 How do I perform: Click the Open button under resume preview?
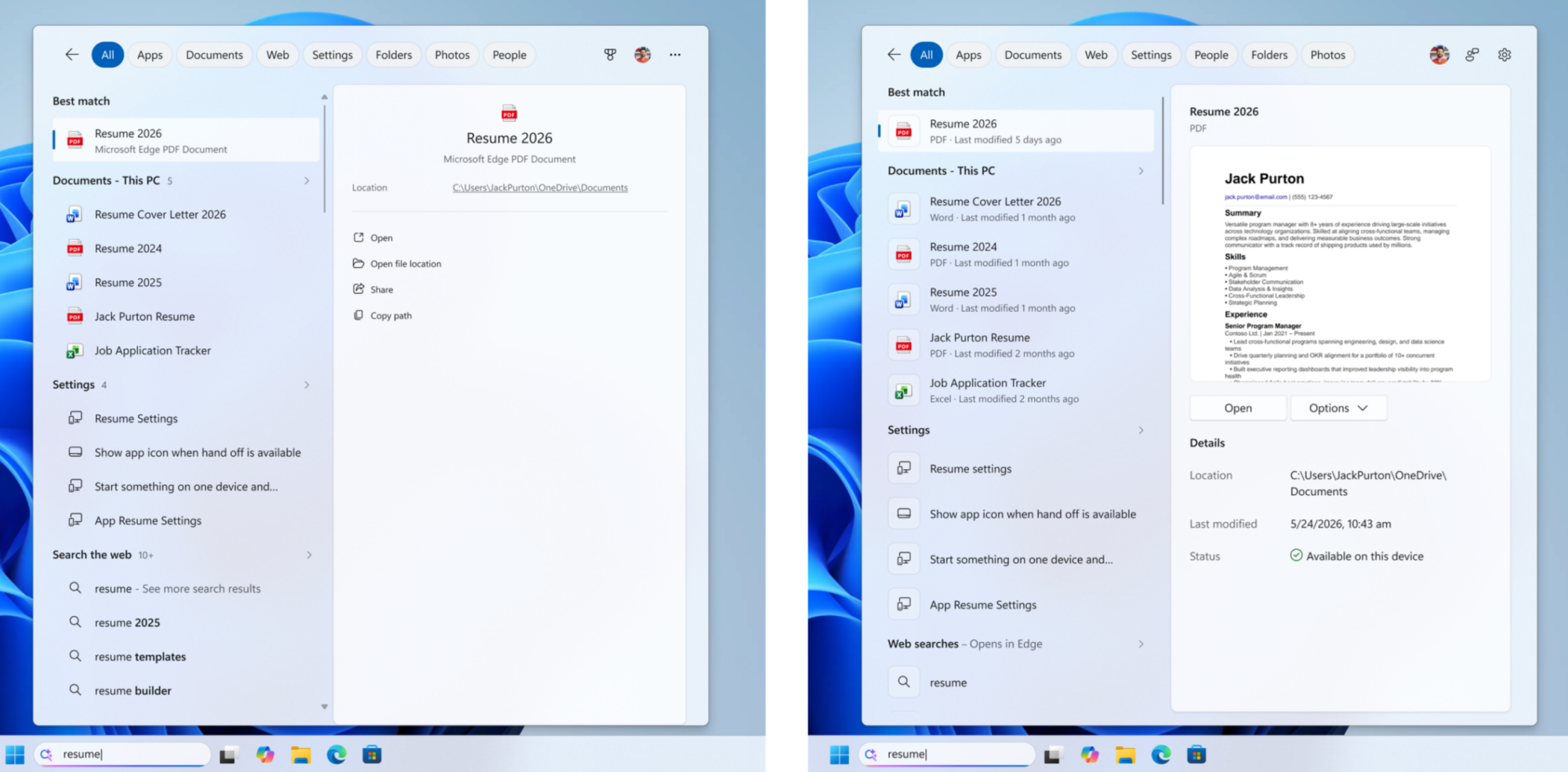point(1238,408)
